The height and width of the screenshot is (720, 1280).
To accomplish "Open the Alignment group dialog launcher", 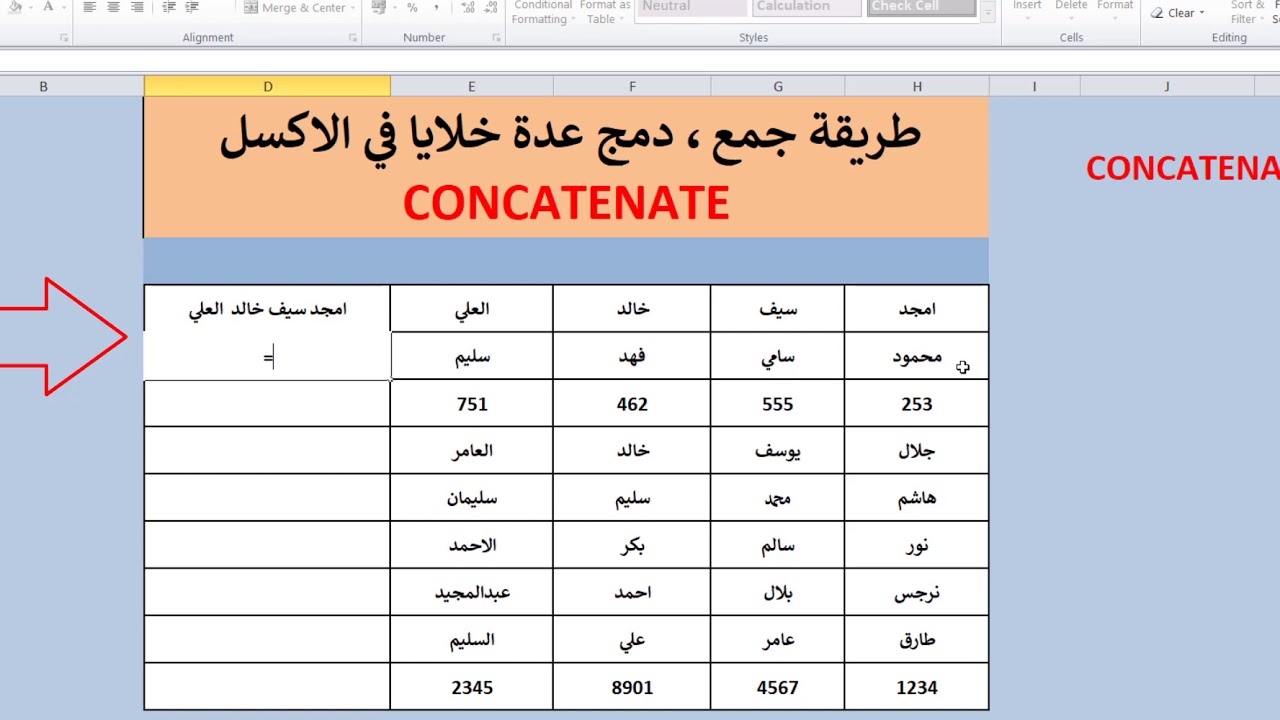I will 353,38.
